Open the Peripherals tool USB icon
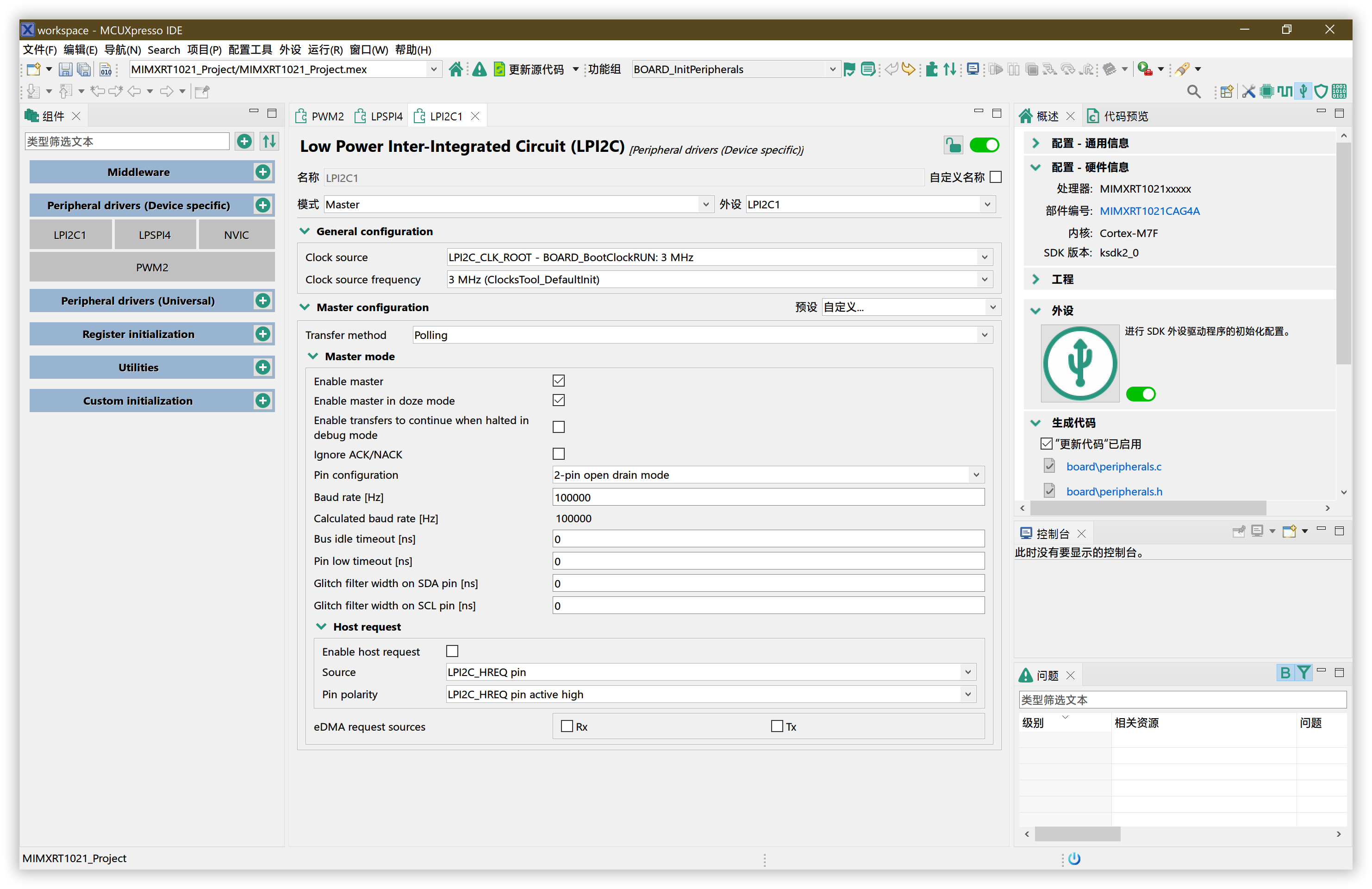1372x889 pixels. click(1303, 91)
